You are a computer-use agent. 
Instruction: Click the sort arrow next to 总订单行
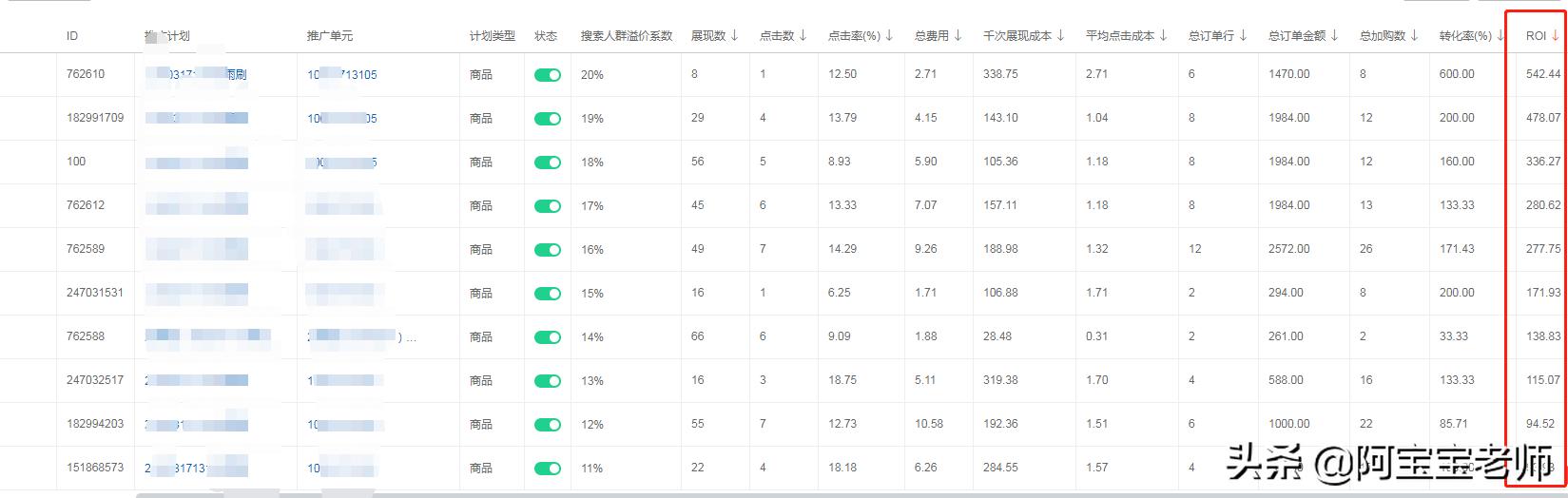point(1243,35)
